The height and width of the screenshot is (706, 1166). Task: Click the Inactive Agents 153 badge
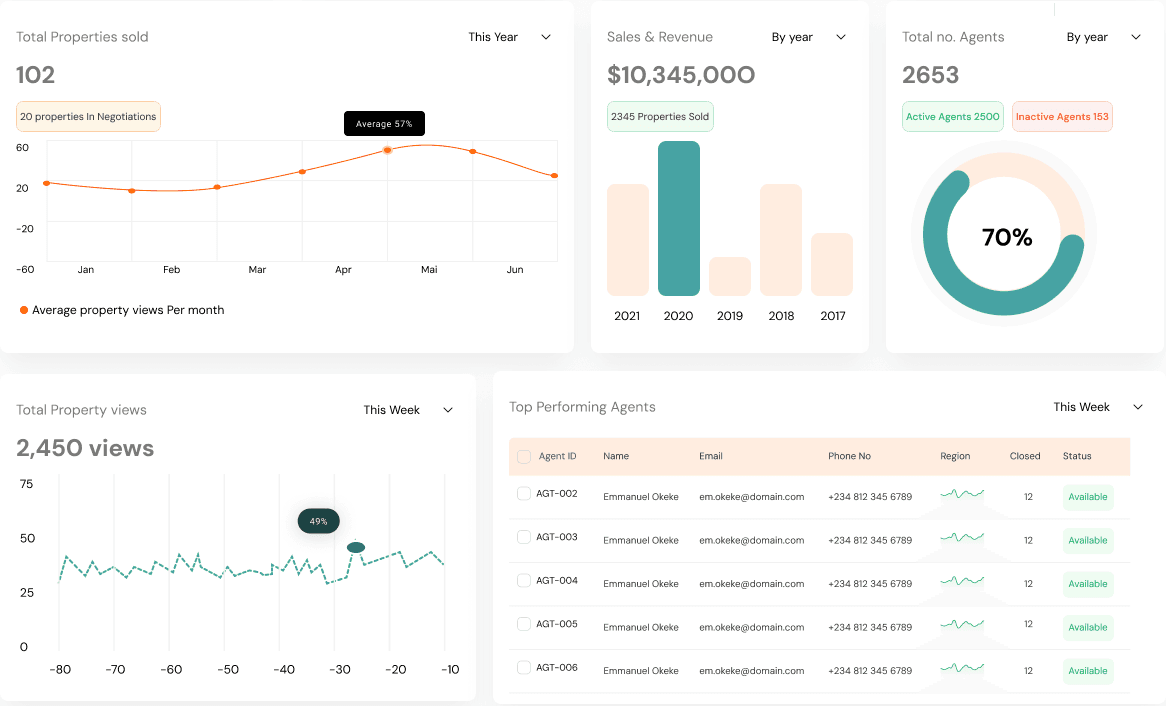1062,117
